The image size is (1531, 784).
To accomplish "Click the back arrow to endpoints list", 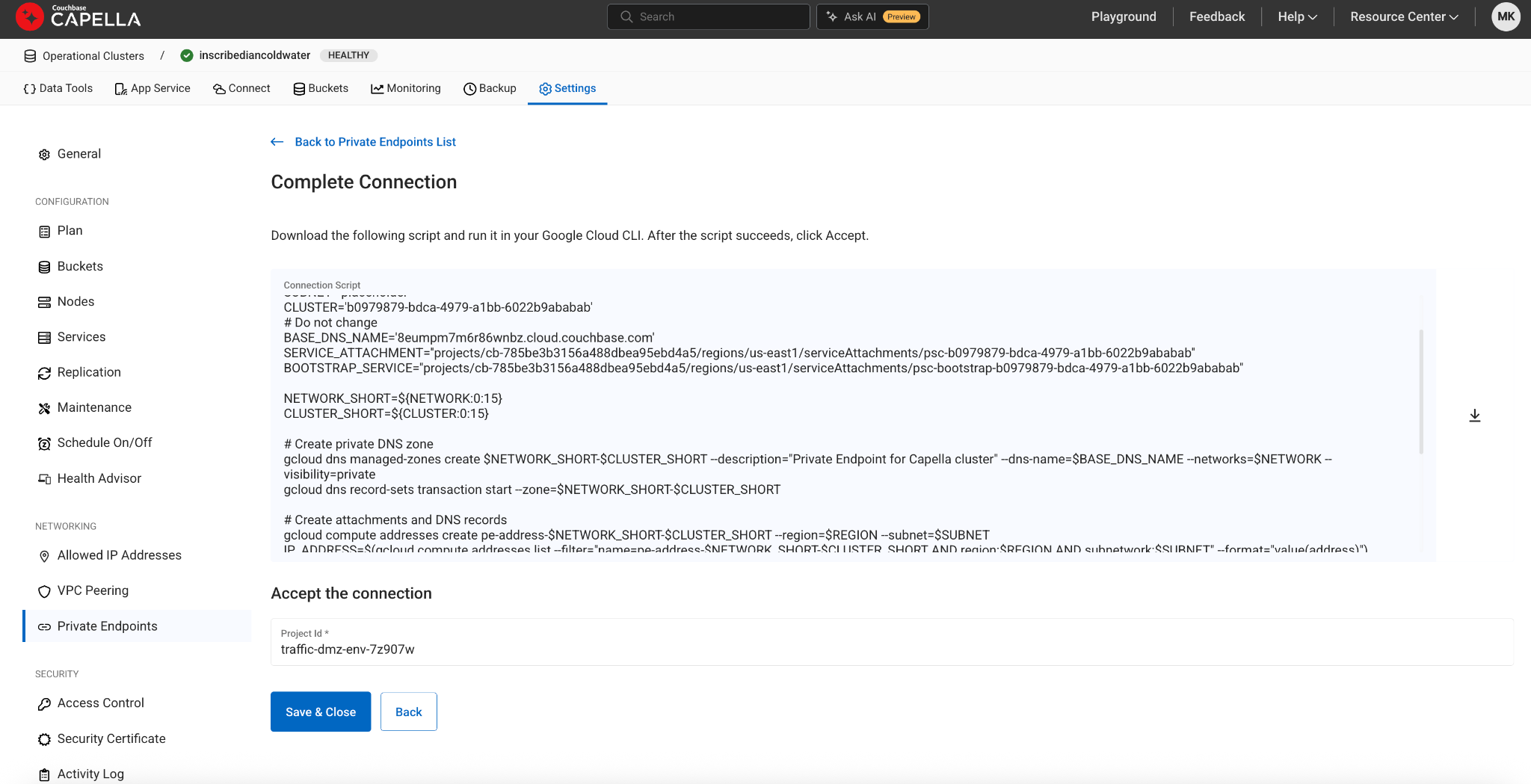I will pyautogui.click(x=277, y=142).
